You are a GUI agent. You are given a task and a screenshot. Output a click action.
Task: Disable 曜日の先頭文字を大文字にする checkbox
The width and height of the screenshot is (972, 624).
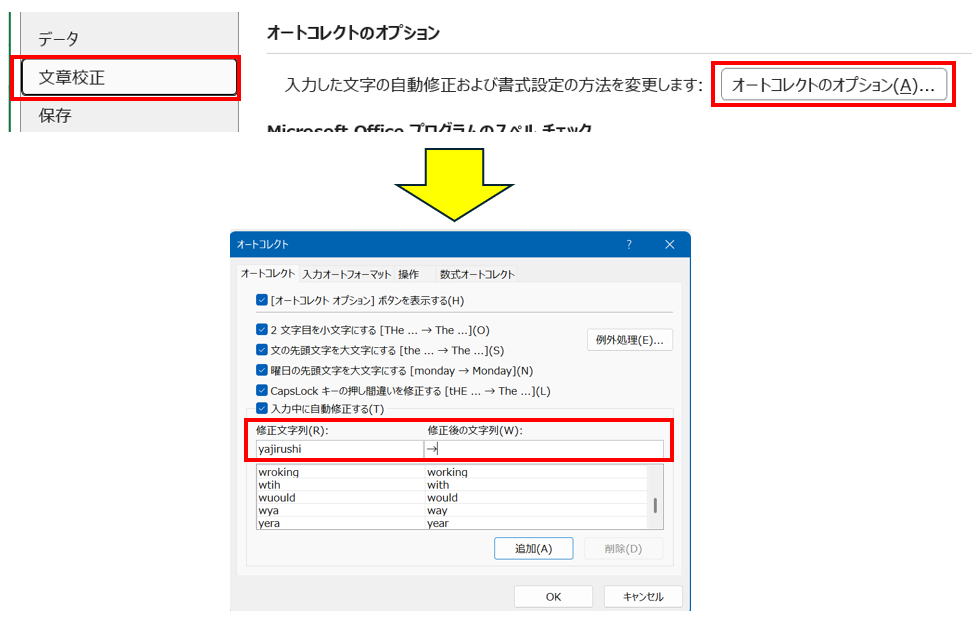click(262, 370)
